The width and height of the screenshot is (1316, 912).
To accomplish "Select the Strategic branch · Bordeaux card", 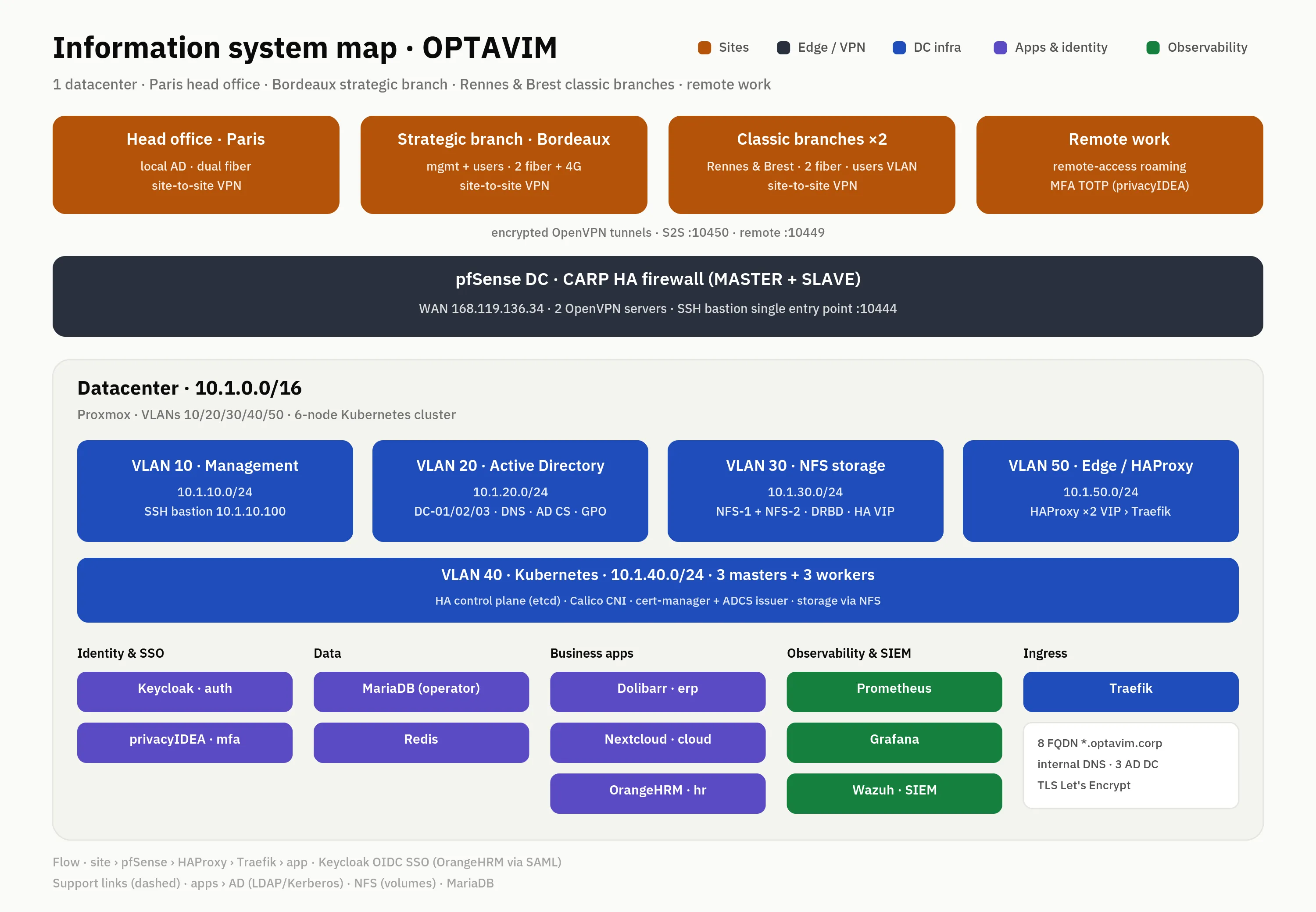I will (x=504, y=164).
